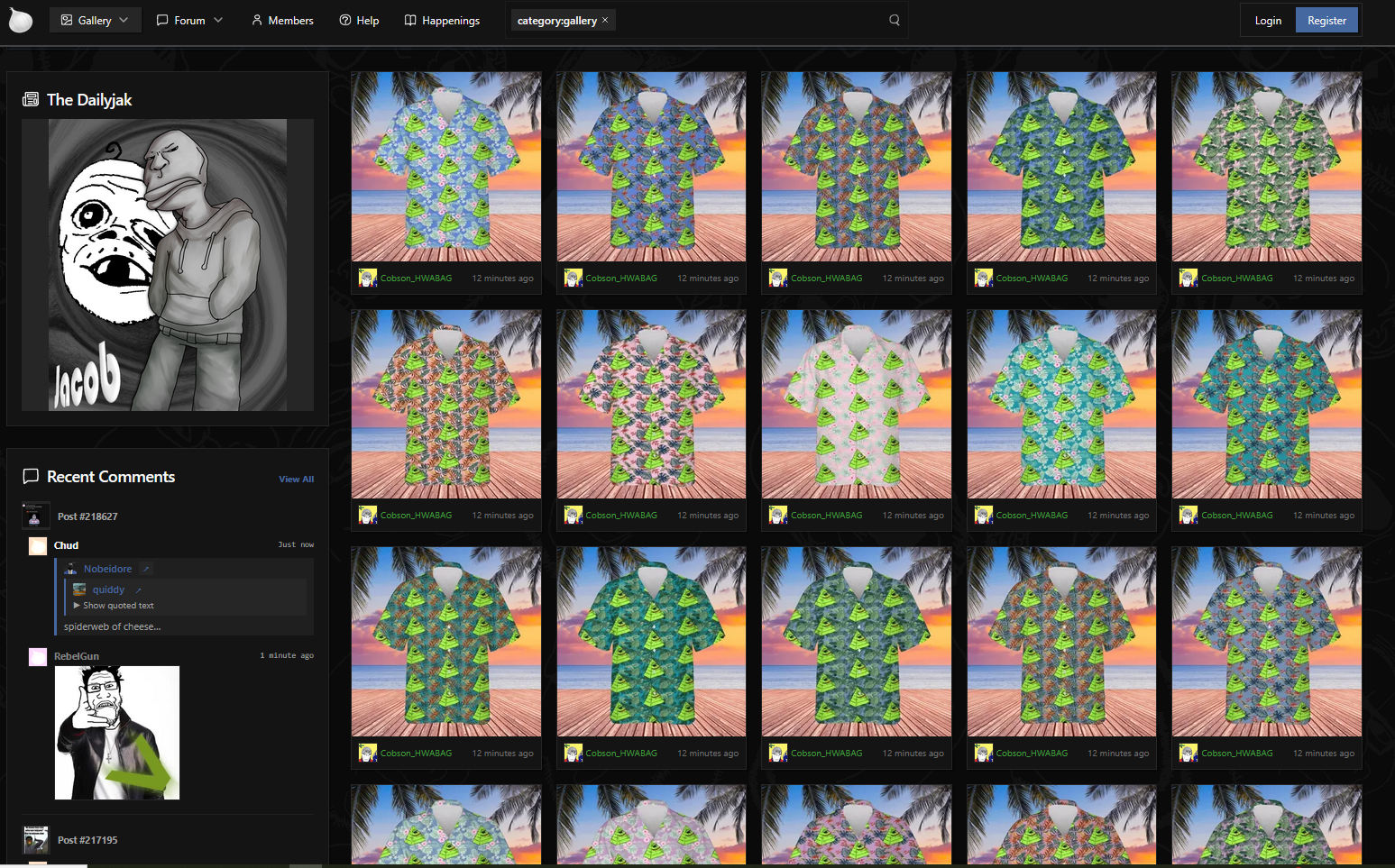Click the Post #218627 thumbnail icon
Image resolution: width=1395 pixels, height=868 pixels.
(35, 516)
